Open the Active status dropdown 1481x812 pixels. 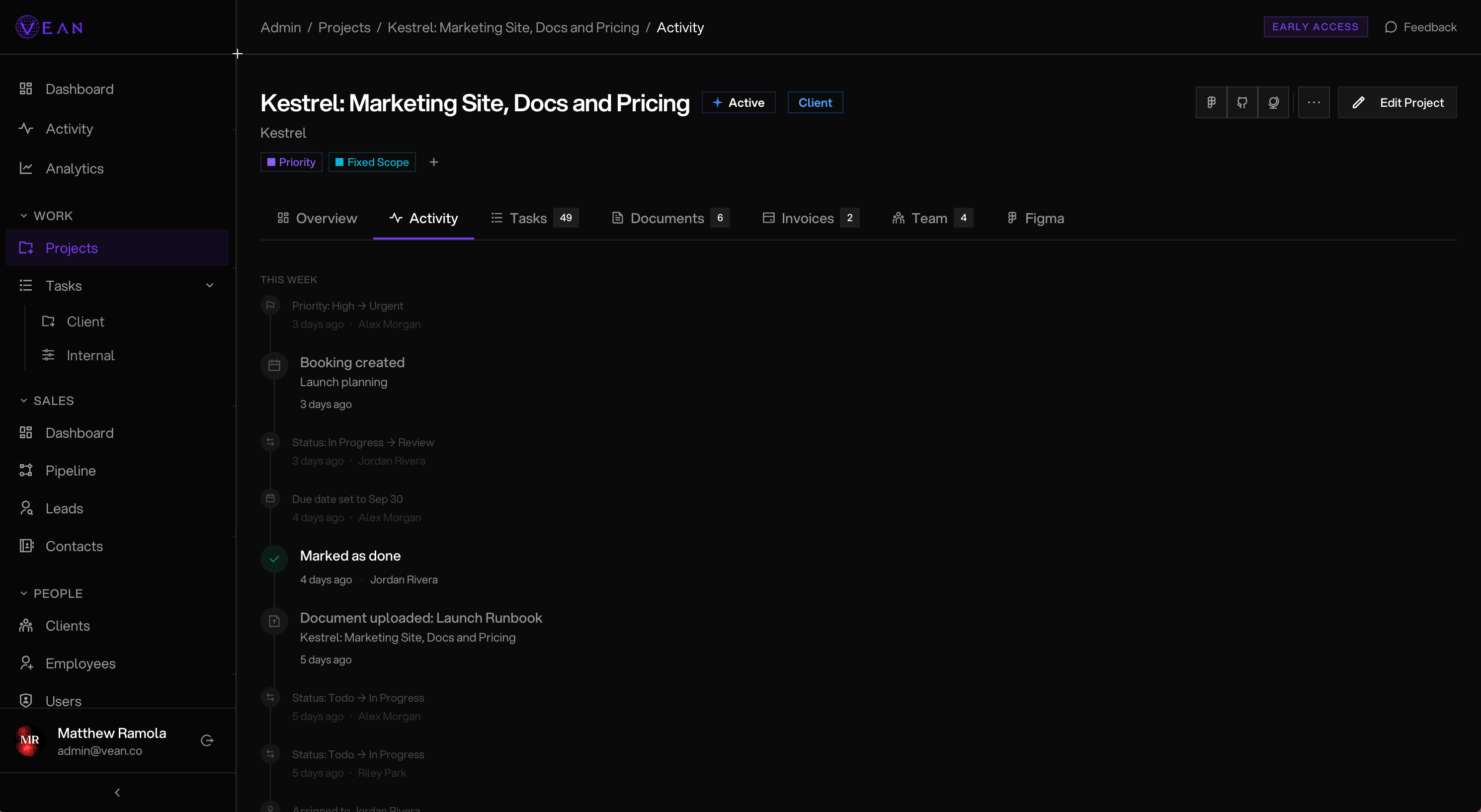(x=738, y=102)
